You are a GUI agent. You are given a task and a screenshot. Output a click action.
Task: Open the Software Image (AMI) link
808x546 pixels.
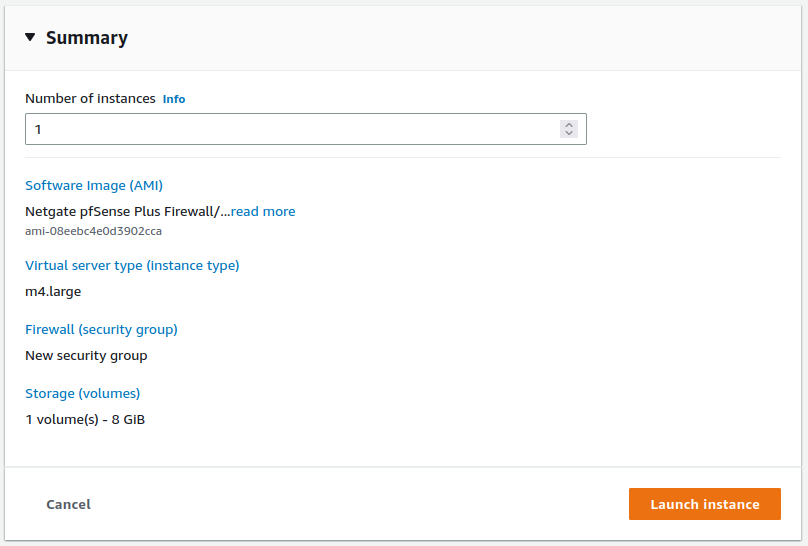point(94,185)
